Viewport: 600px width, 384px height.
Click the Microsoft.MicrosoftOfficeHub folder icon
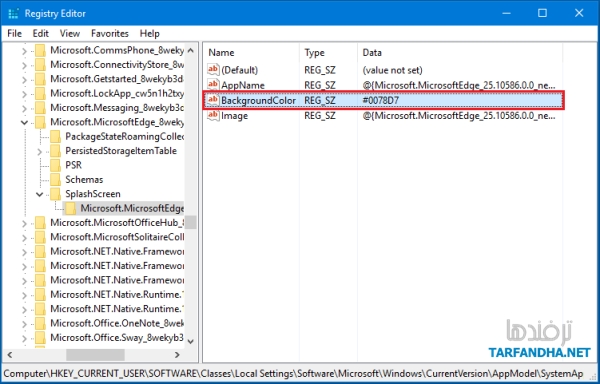pyautogui.click(x=40, y=223)
